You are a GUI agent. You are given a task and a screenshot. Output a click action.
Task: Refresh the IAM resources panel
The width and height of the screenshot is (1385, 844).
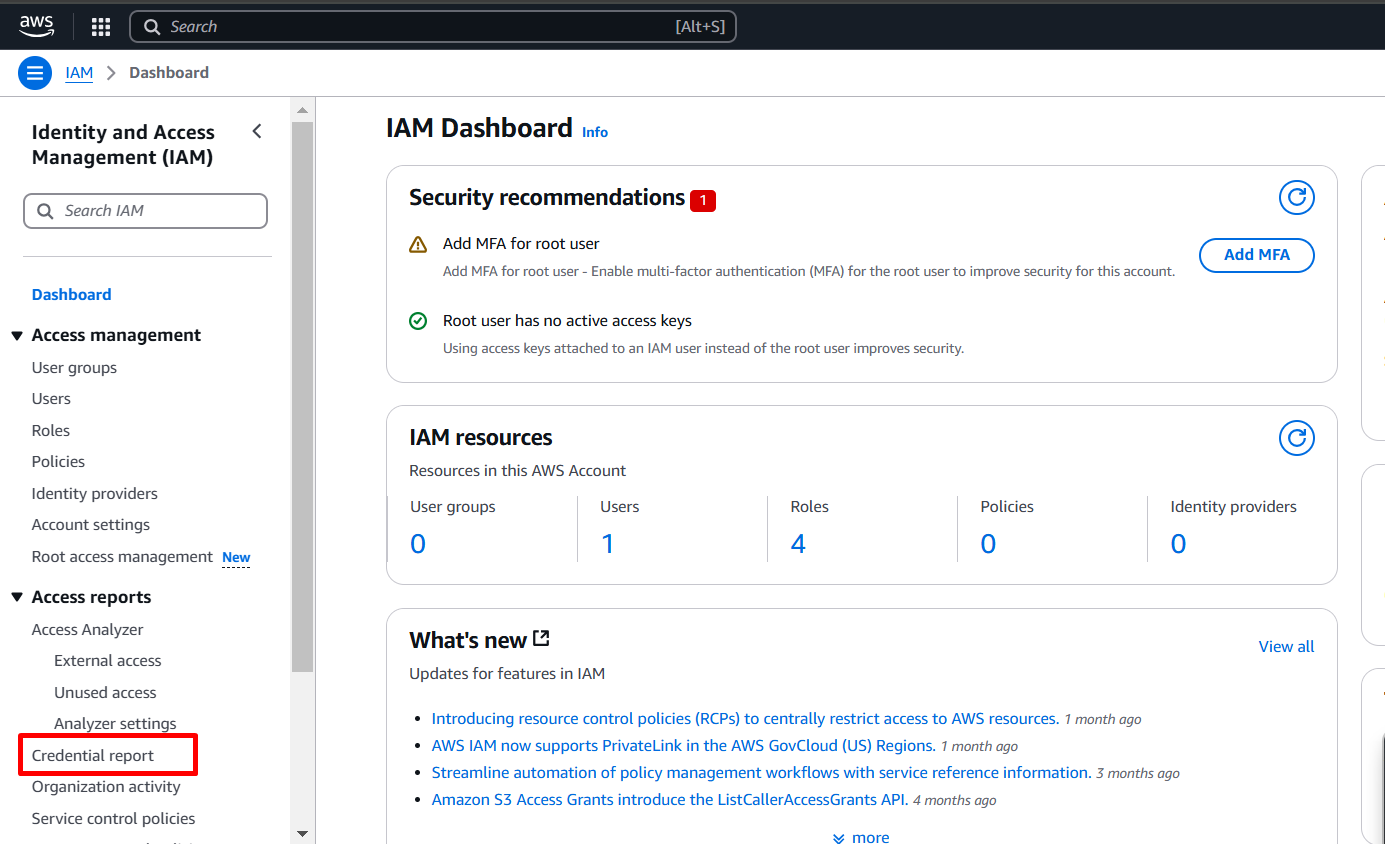(1296, 438)
